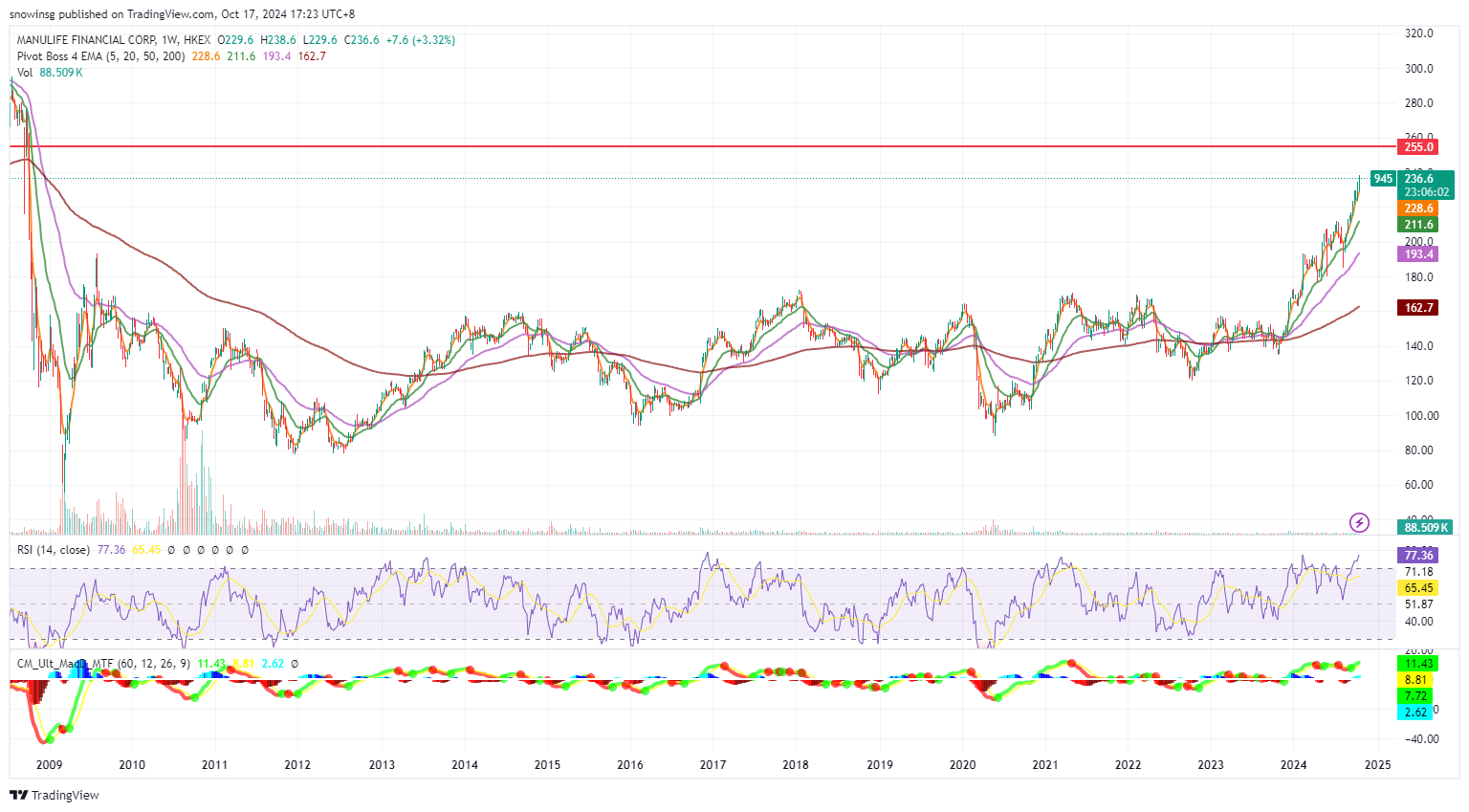Click the 945 tag beside current price
Image resolution: width=1469 pixels, height=812 pixels.
(1383, 179)
